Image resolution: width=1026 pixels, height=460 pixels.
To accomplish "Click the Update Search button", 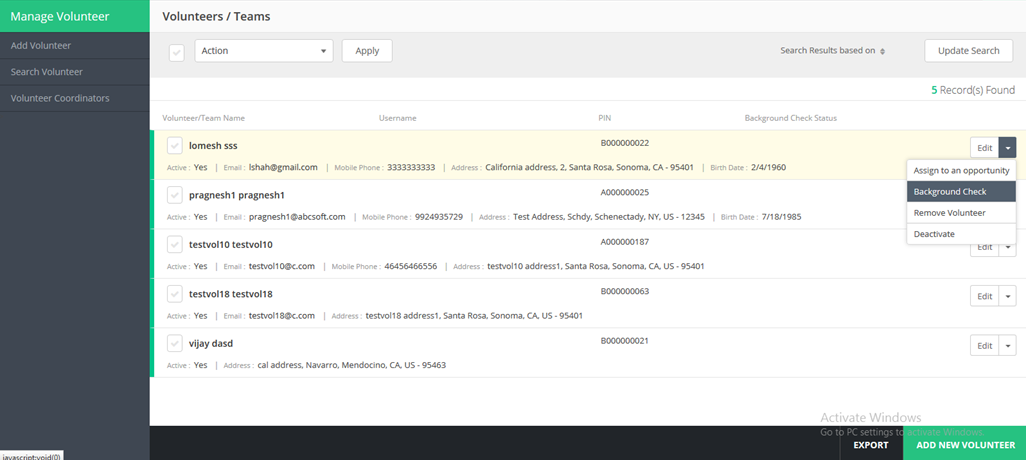I will click(968, 50).
